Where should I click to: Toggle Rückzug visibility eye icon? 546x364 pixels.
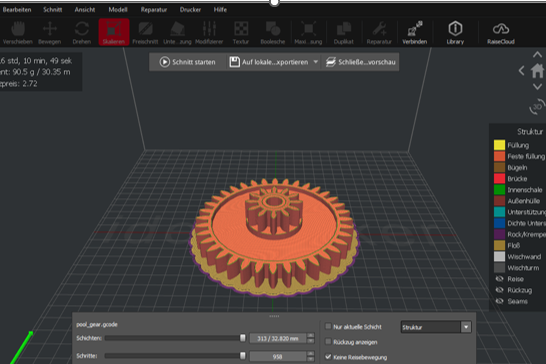(x=499, y=290)
